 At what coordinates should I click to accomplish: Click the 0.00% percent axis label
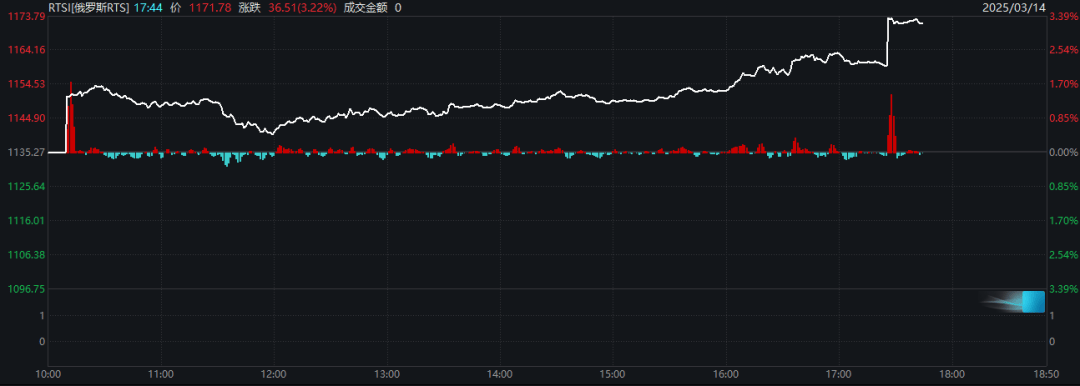point(1062,152)
